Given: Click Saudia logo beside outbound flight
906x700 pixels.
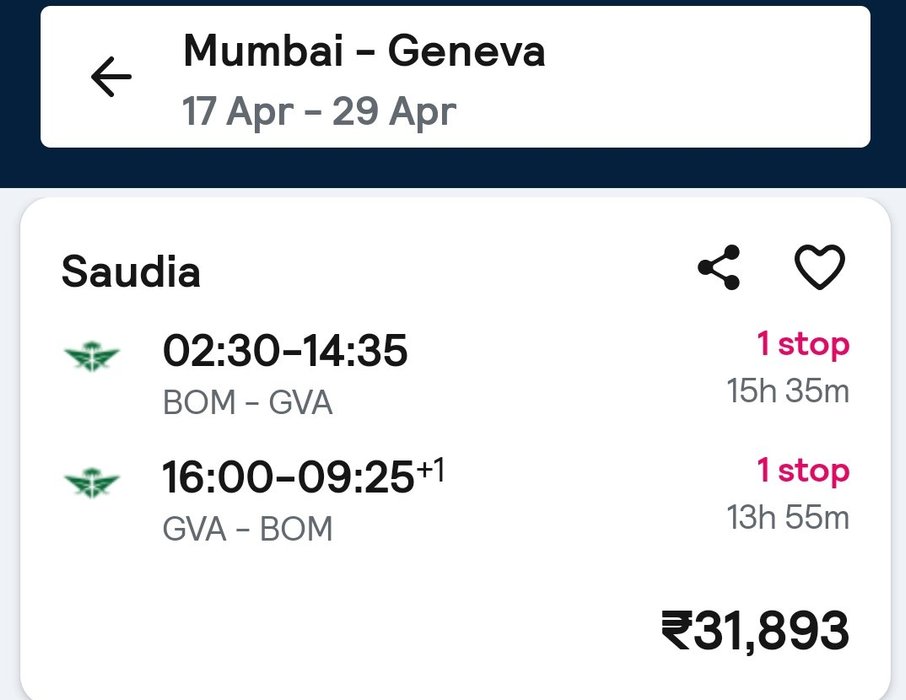Looking at the screenshot, I should tap(92, 354).
